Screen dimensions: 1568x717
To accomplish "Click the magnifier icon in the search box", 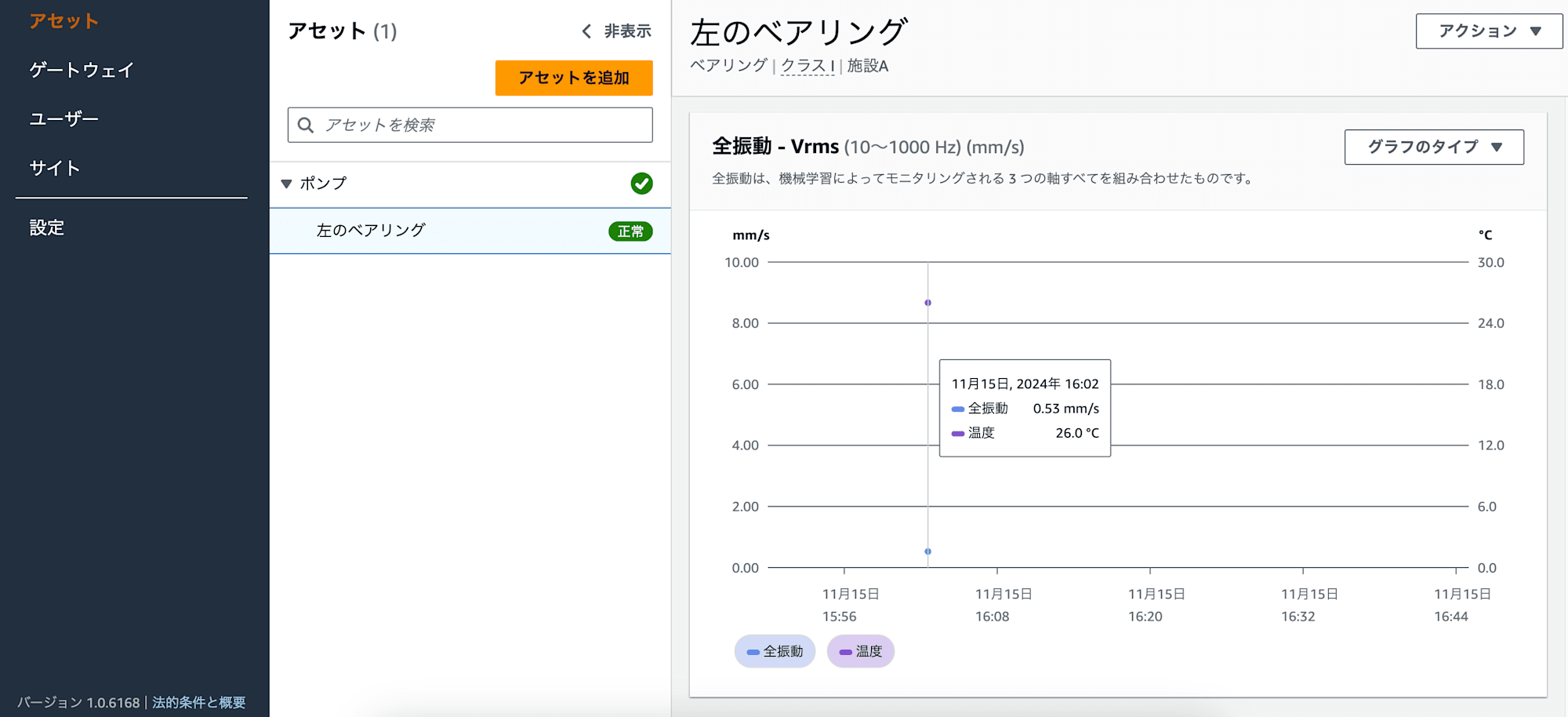I will click(x=306, y=126).
